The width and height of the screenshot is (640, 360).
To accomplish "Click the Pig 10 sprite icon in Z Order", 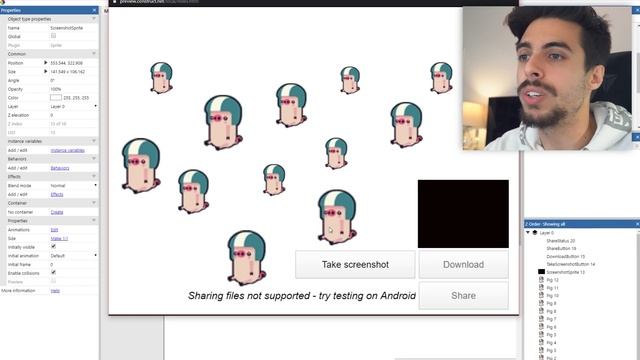I will coord(541,296).
